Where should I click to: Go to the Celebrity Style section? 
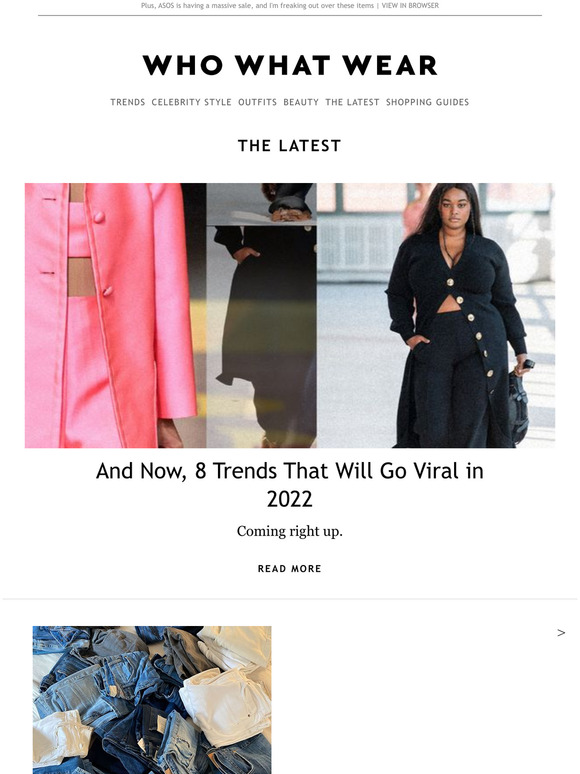(x=191, y=102)
